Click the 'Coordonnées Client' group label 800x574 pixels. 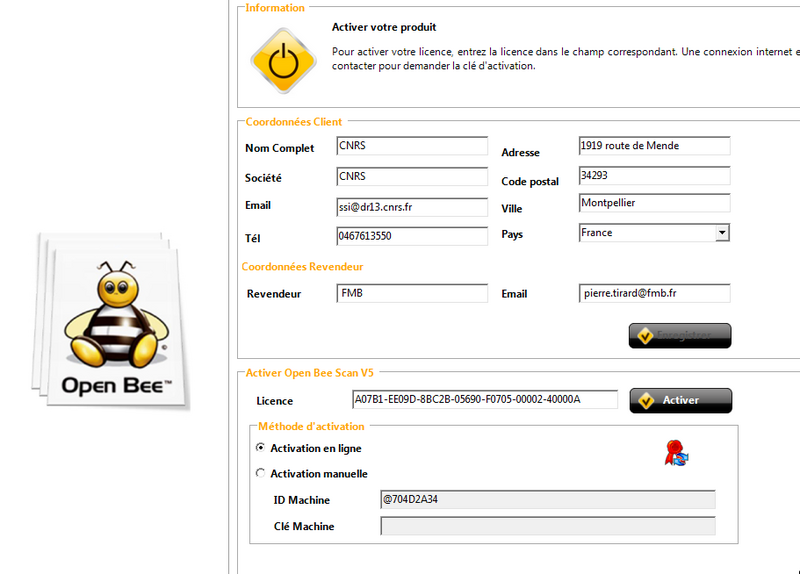293,122
